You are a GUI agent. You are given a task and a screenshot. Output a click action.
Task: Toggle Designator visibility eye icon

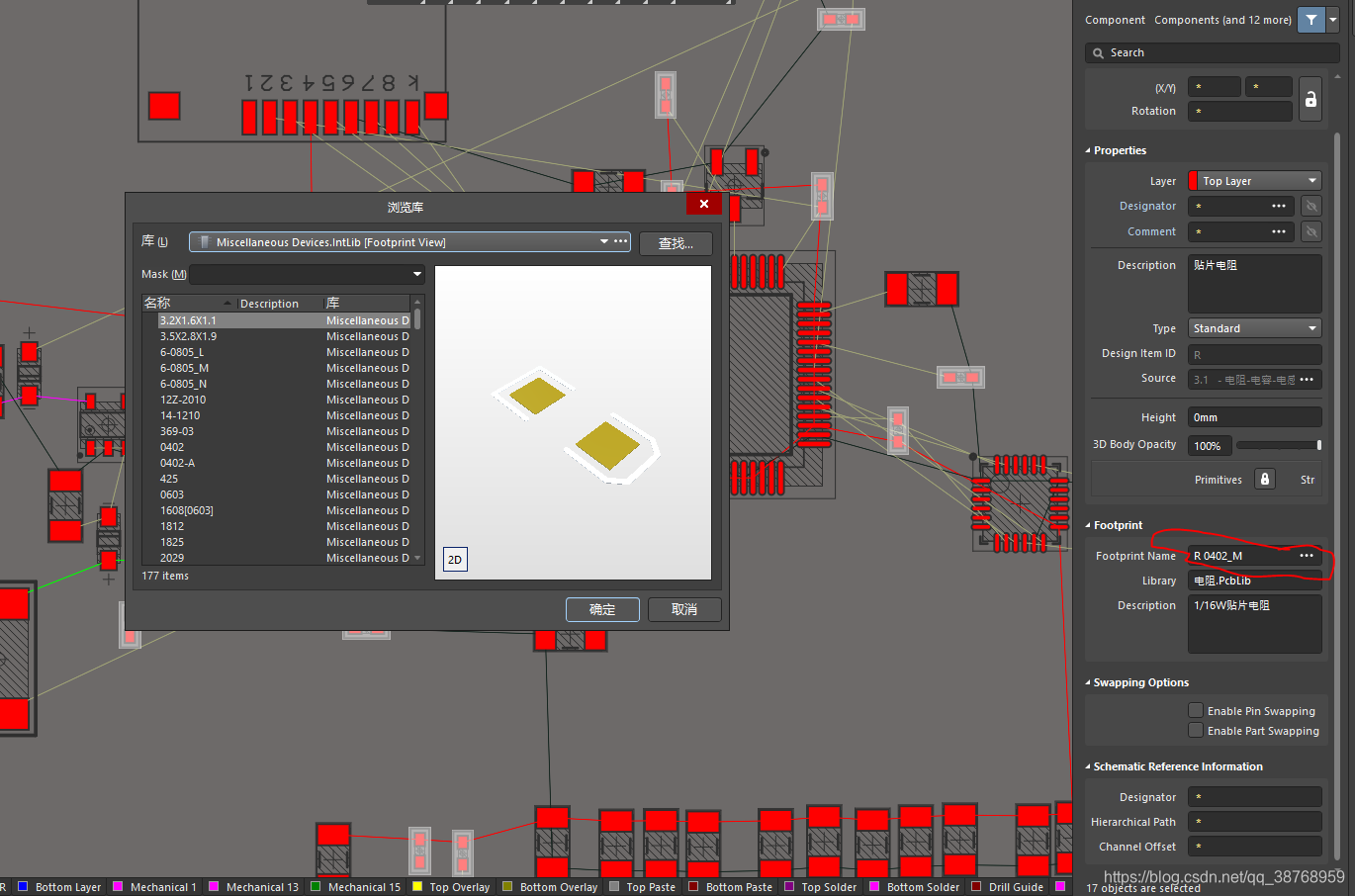[x=1310, y=206]
